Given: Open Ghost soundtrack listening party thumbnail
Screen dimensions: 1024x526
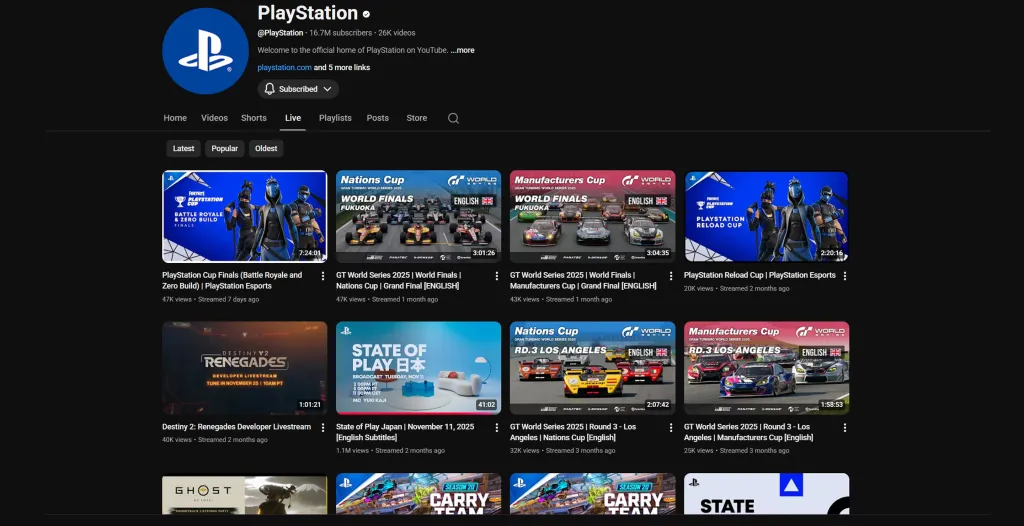Looking at the screenshot, I should 245,493.
